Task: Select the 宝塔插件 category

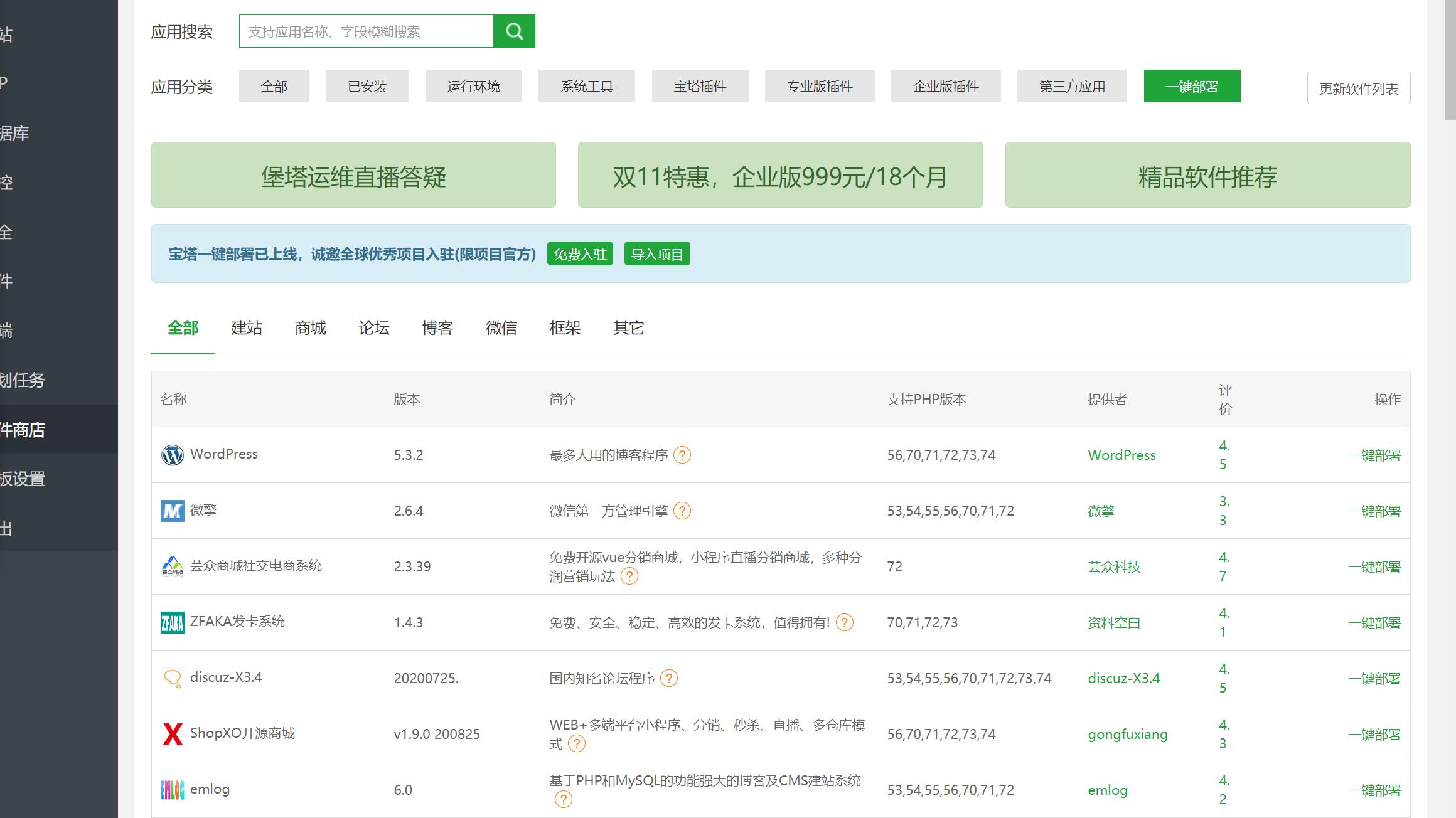Action: point(700,86)
